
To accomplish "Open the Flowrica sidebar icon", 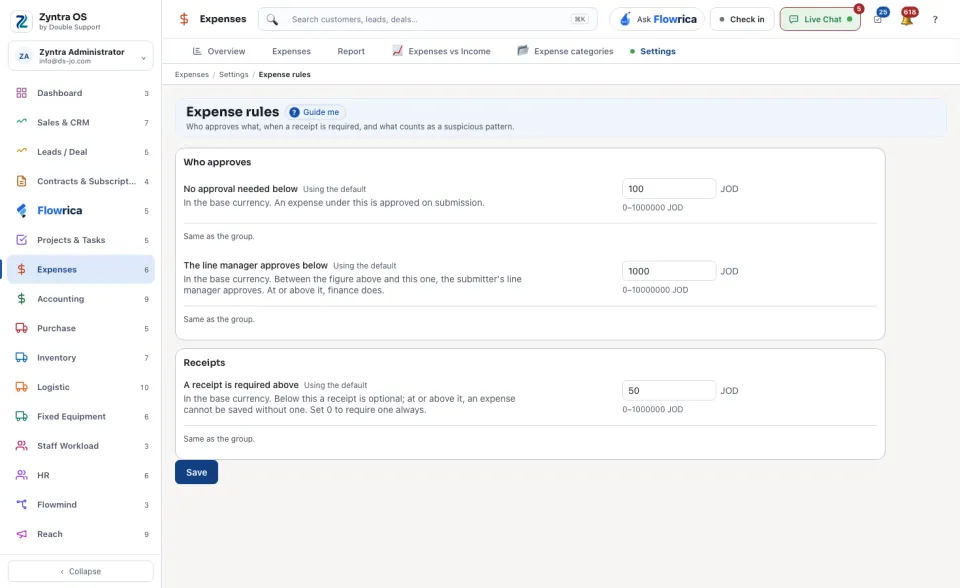I will click(21, 211).
